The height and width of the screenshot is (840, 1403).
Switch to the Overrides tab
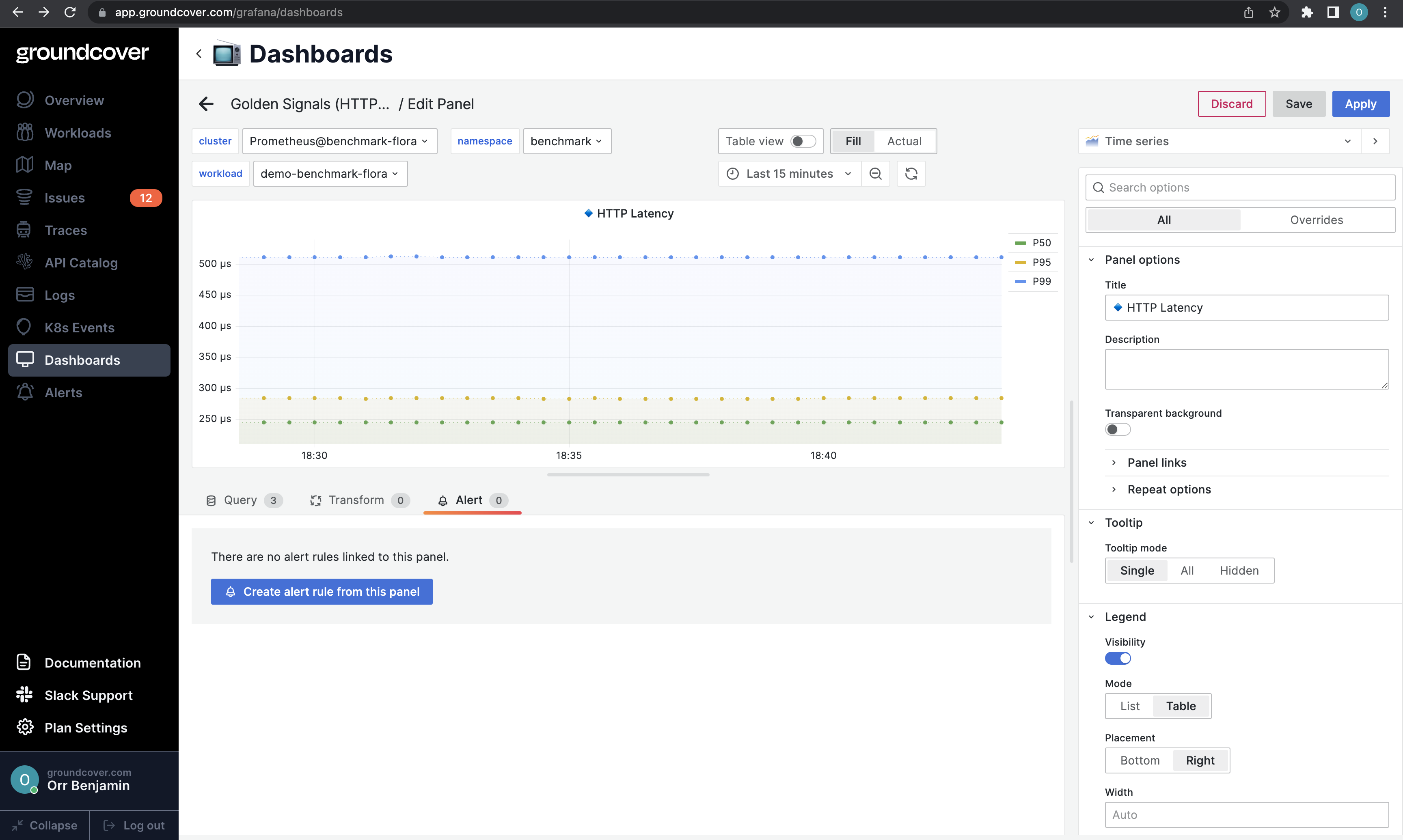click(1316, 220)
